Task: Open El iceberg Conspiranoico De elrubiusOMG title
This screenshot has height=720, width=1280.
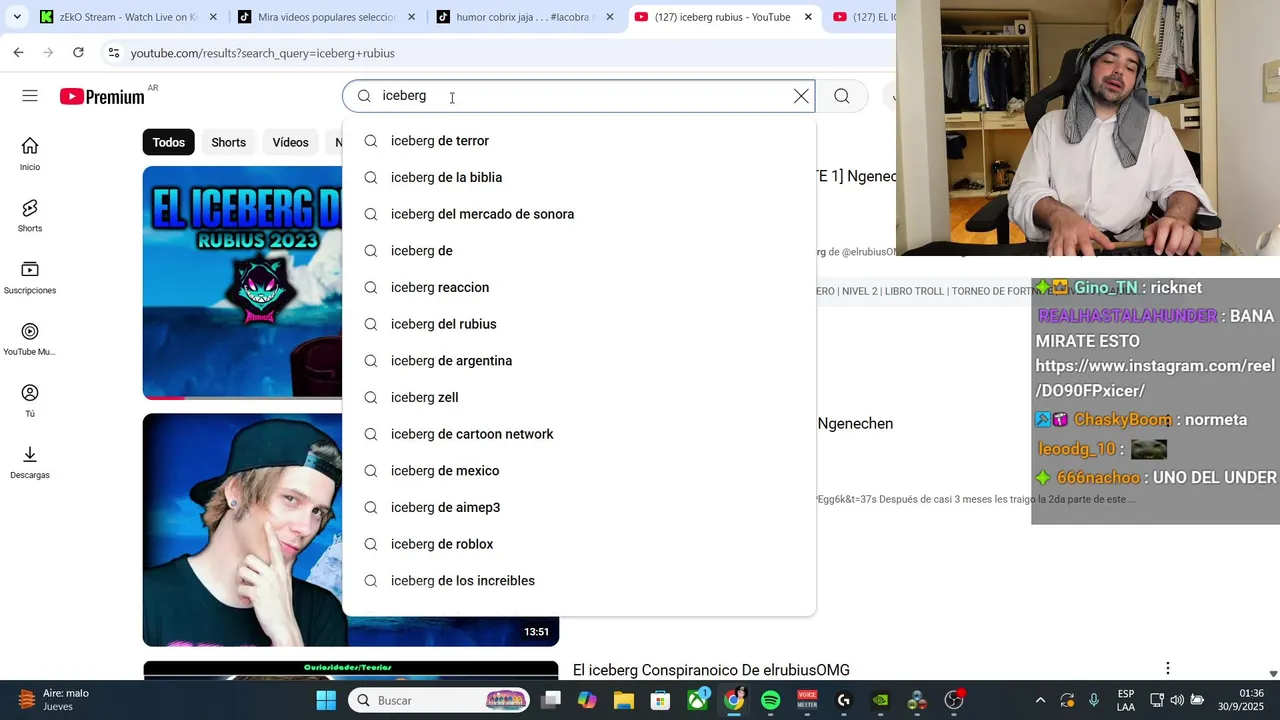Action: coord(711,670)
